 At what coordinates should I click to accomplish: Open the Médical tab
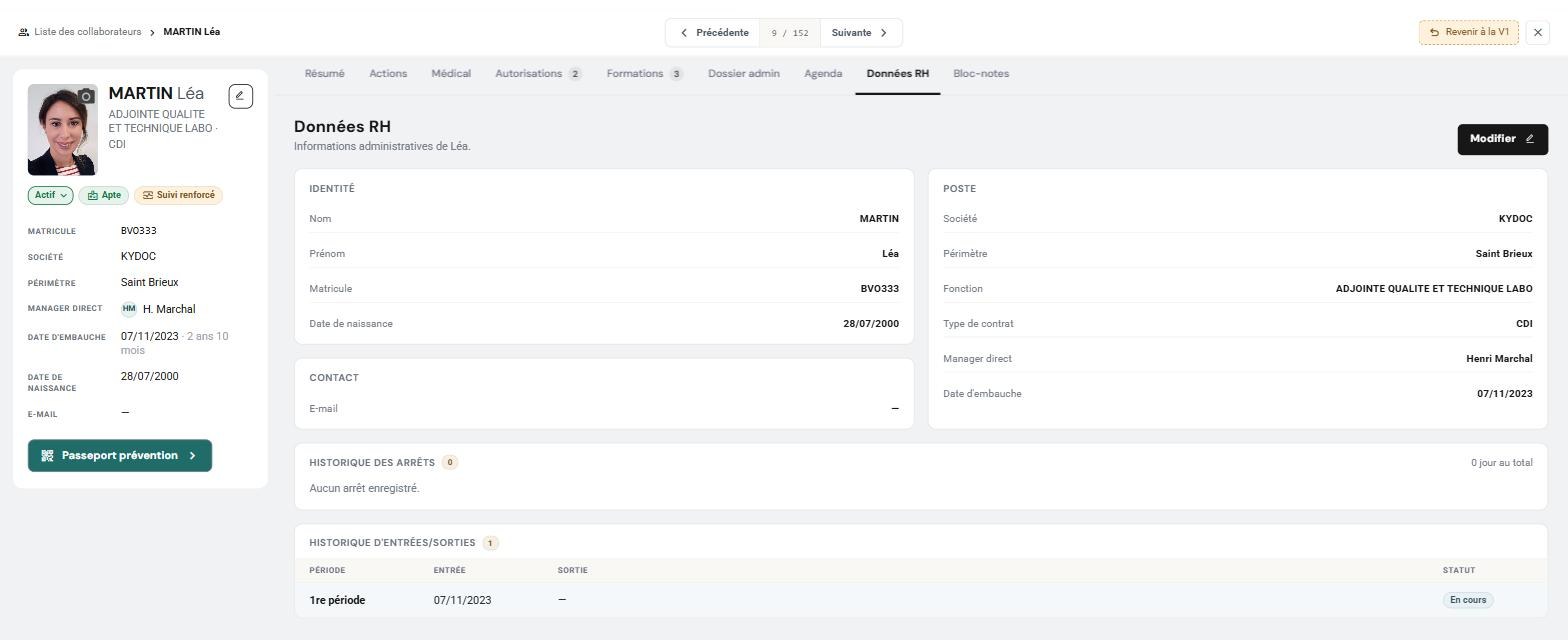(x=451, y=73)
